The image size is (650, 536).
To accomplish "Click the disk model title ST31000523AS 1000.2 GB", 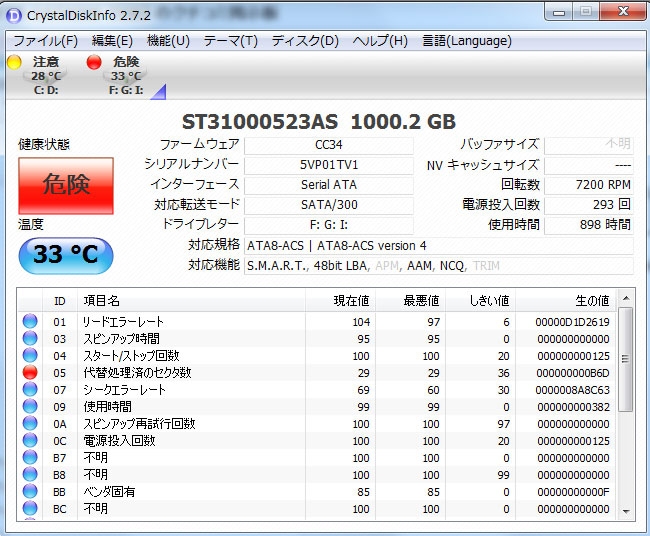I will 318,122.
